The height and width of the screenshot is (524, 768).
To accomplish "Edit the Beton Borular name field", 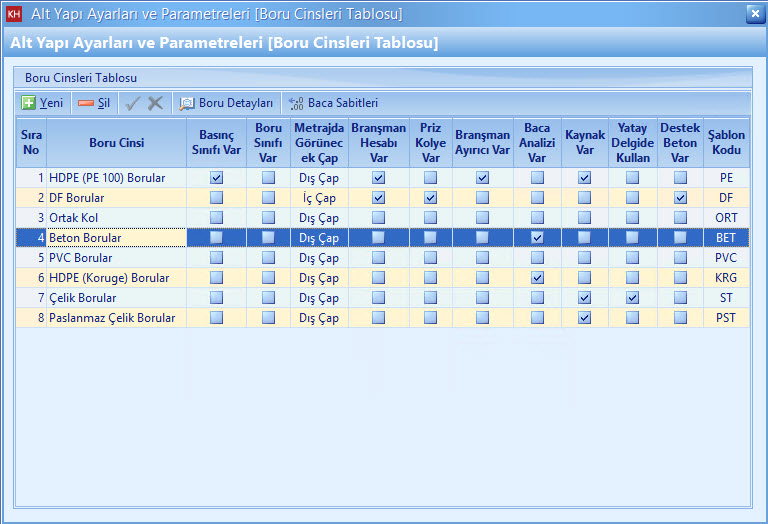I will 115,238.
